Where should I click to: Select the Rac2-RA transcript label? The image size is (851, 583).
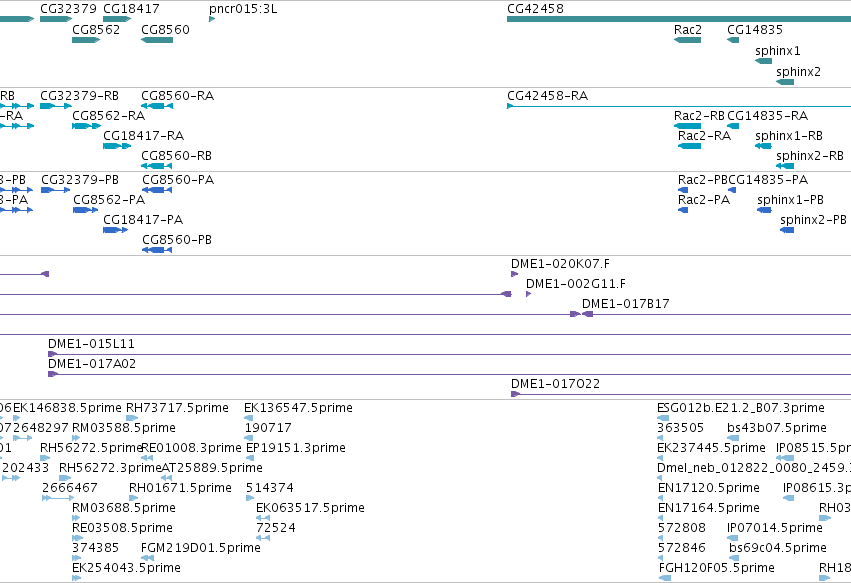[x=704, y=136]
